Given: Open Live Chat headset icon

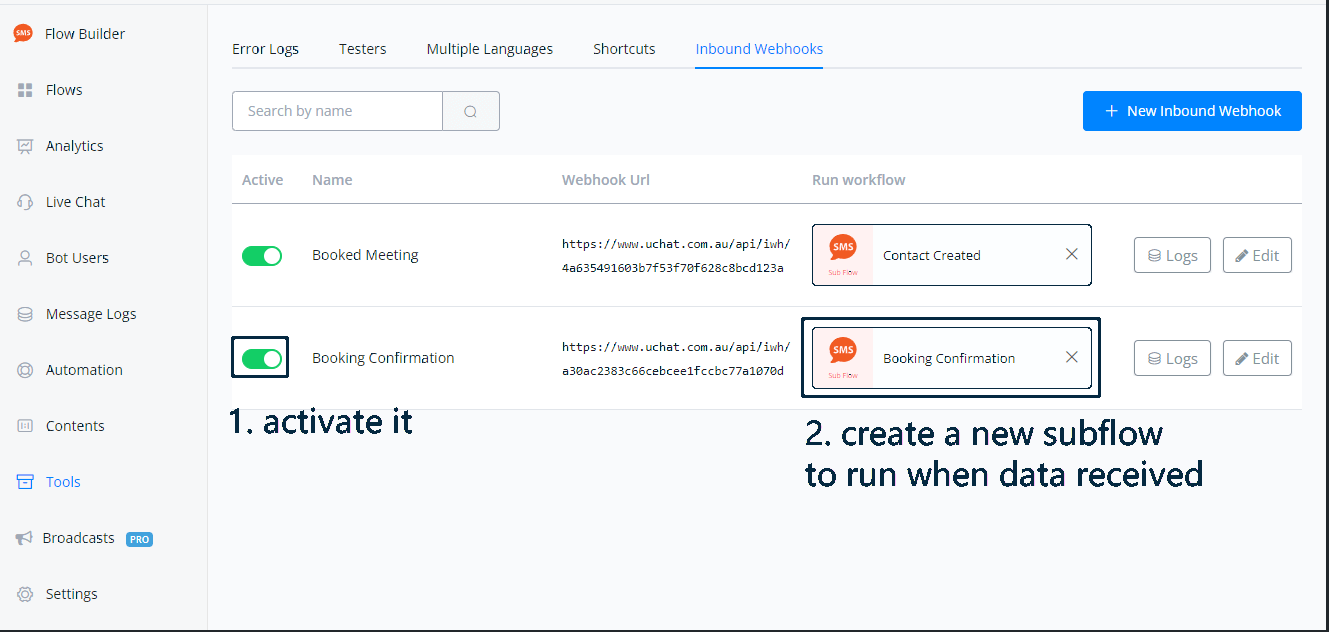Looking at the screenshot, I should pos(26,202).
